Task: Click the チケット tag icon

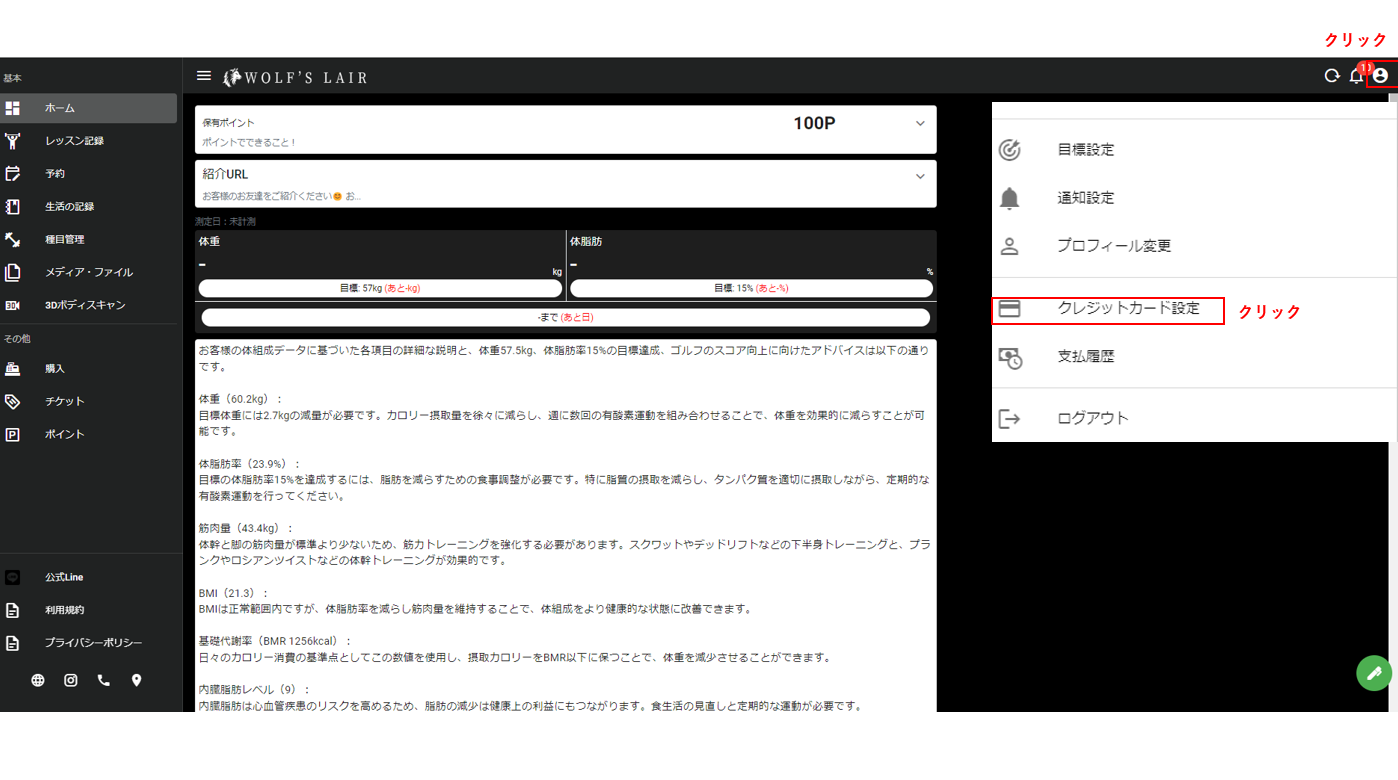Action: [13, 401]
